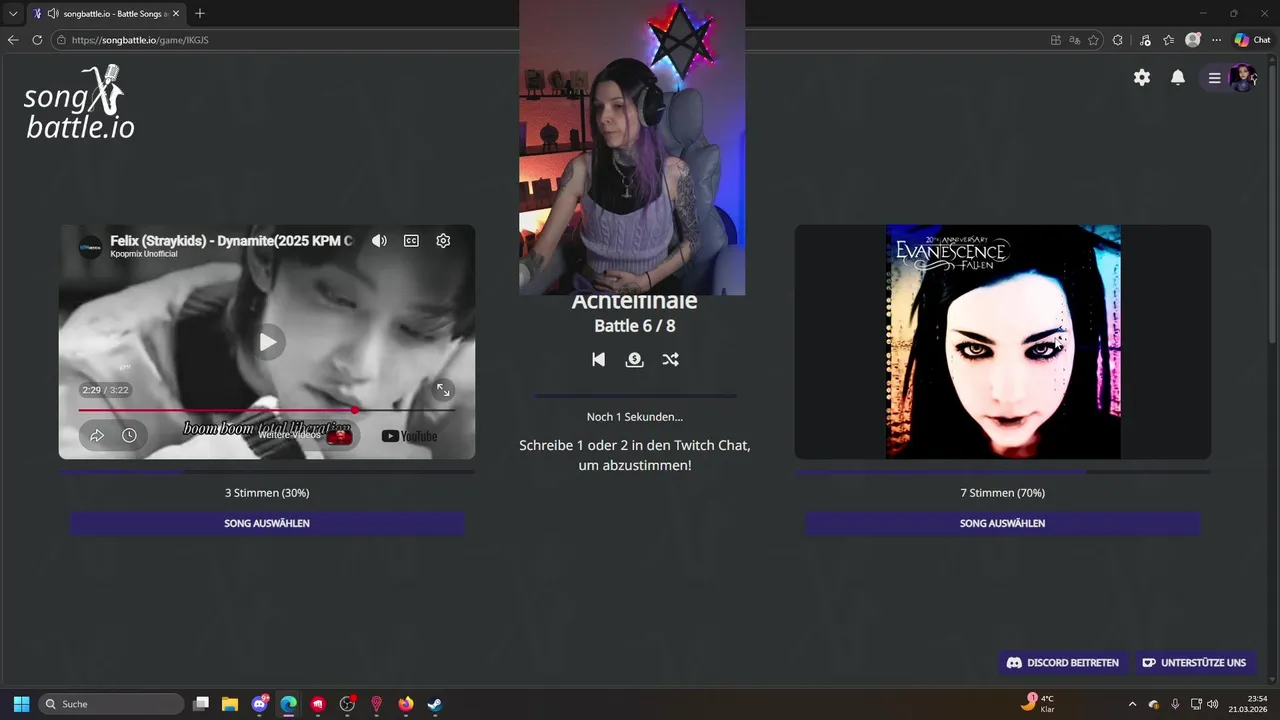The image size is (1280, 720).
Task: Expand the video to fullscreen
Action: (443, 390)
